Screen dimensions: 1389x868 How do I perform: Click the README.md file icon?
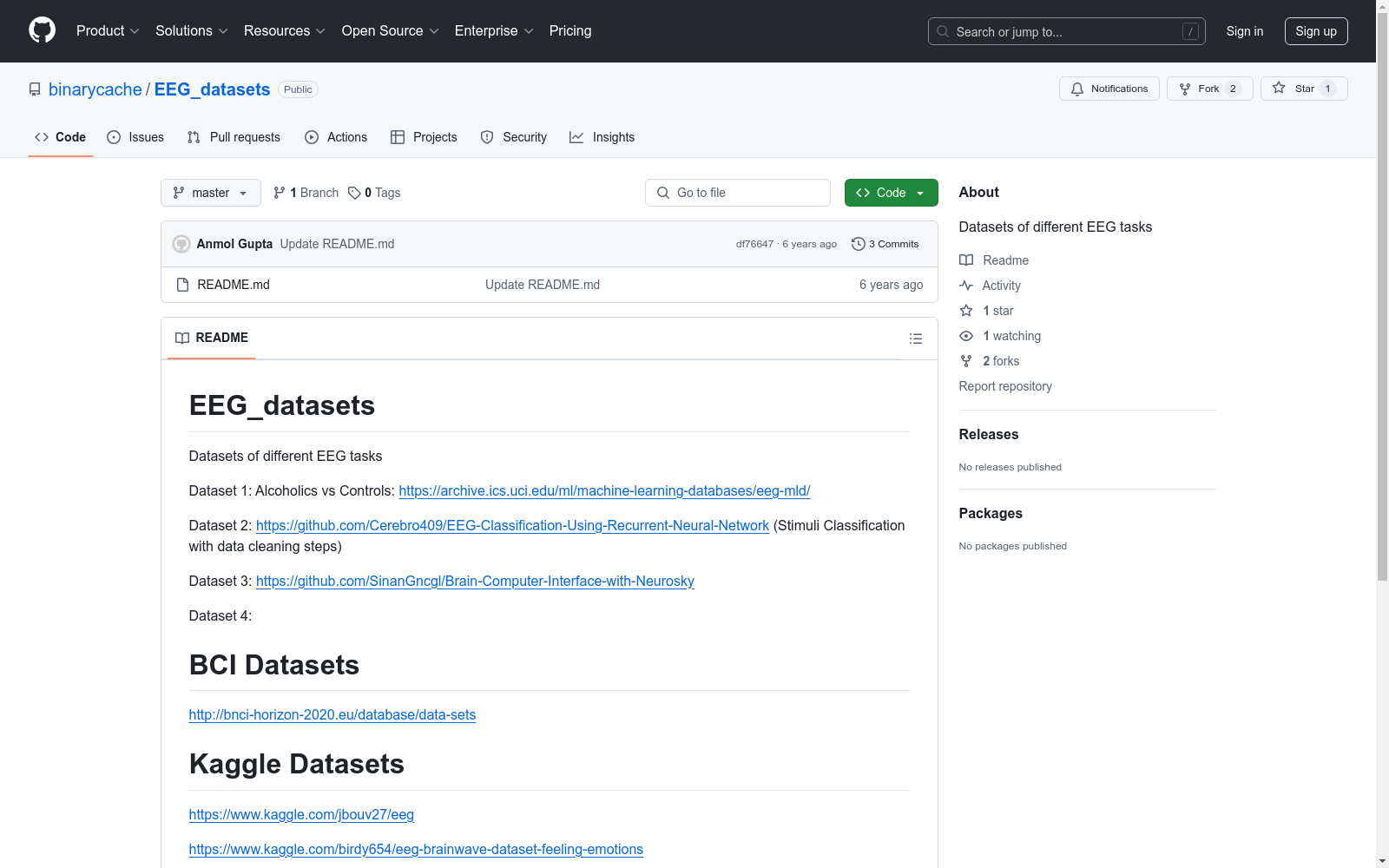click(182, 285)
